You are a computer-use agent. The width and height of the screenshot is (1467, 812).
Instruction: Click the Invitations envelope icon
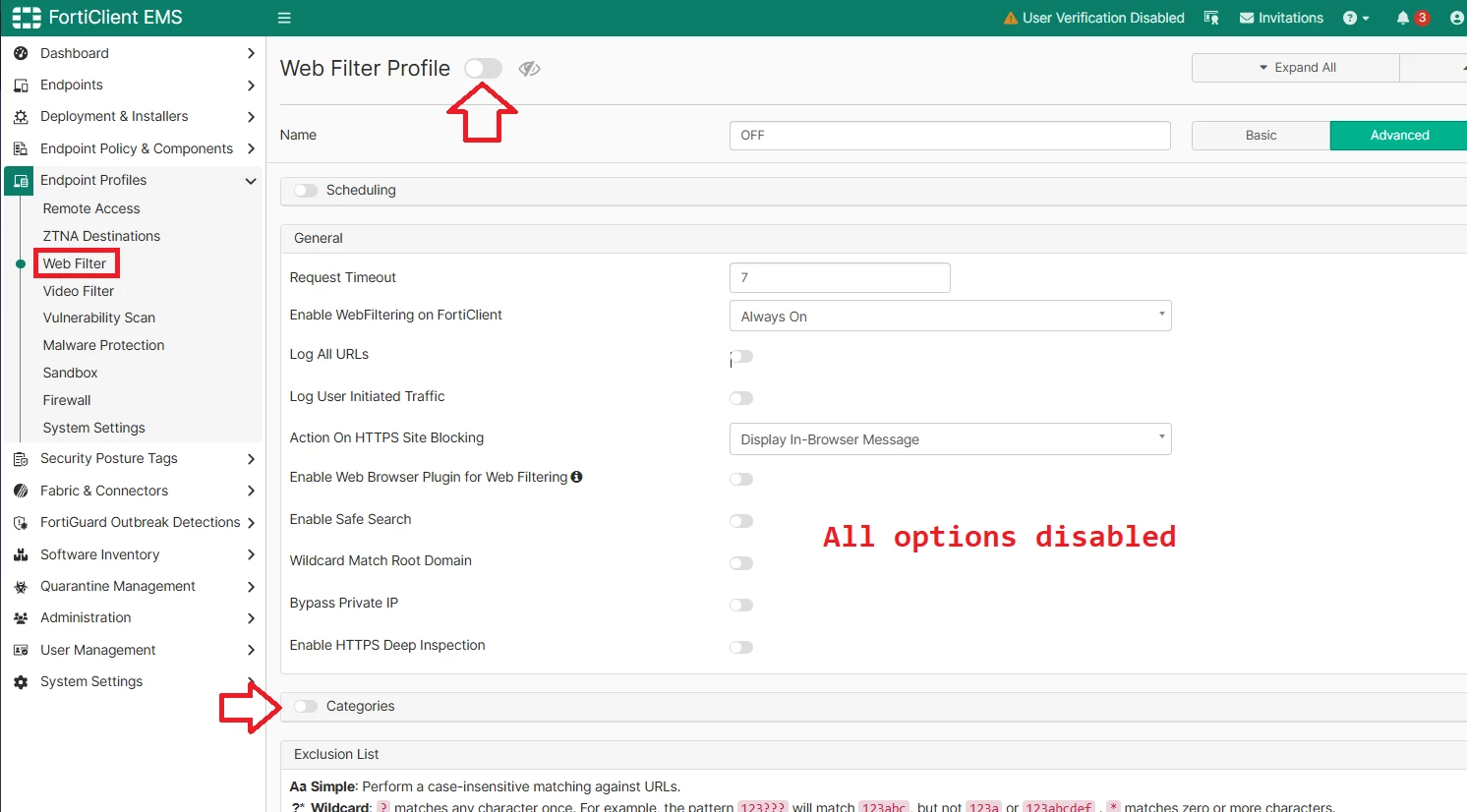click(1247, 18)
